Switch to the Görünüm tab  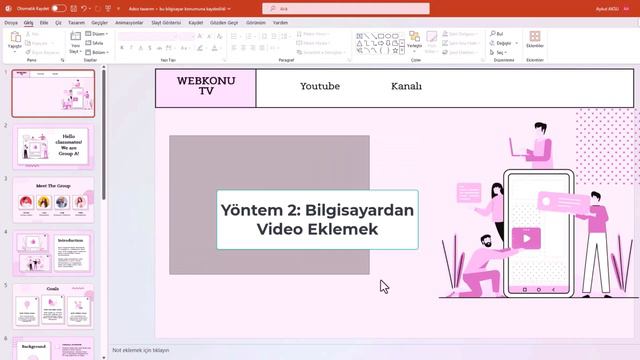coord(256,23)
